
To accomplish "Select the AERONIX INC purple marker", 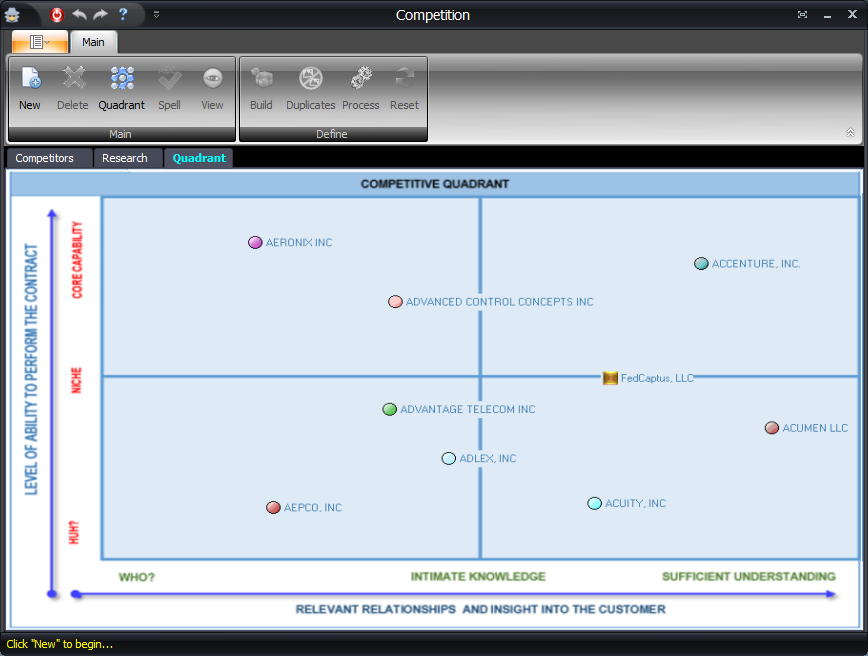I will [x=255, y=242].
